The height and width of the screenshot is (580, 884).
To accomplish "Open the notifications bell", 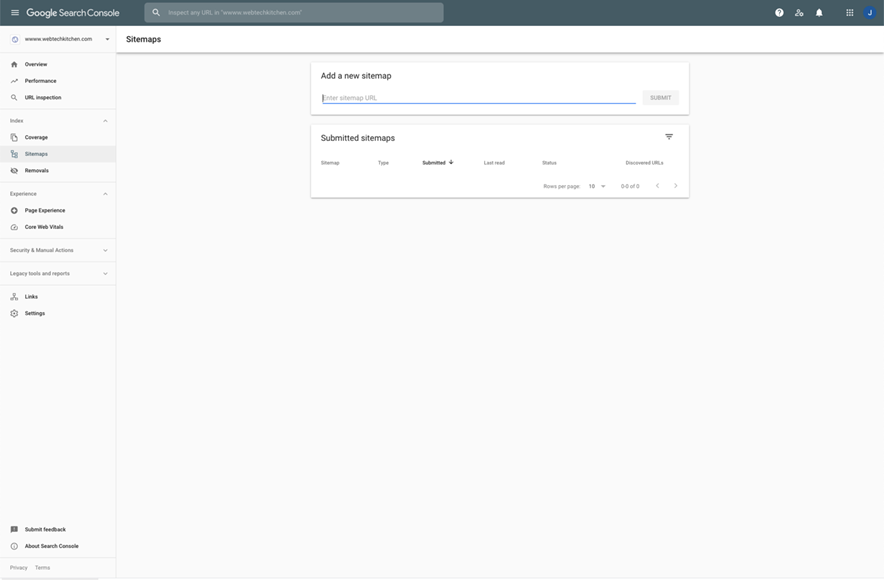I will tap(817, 10).
